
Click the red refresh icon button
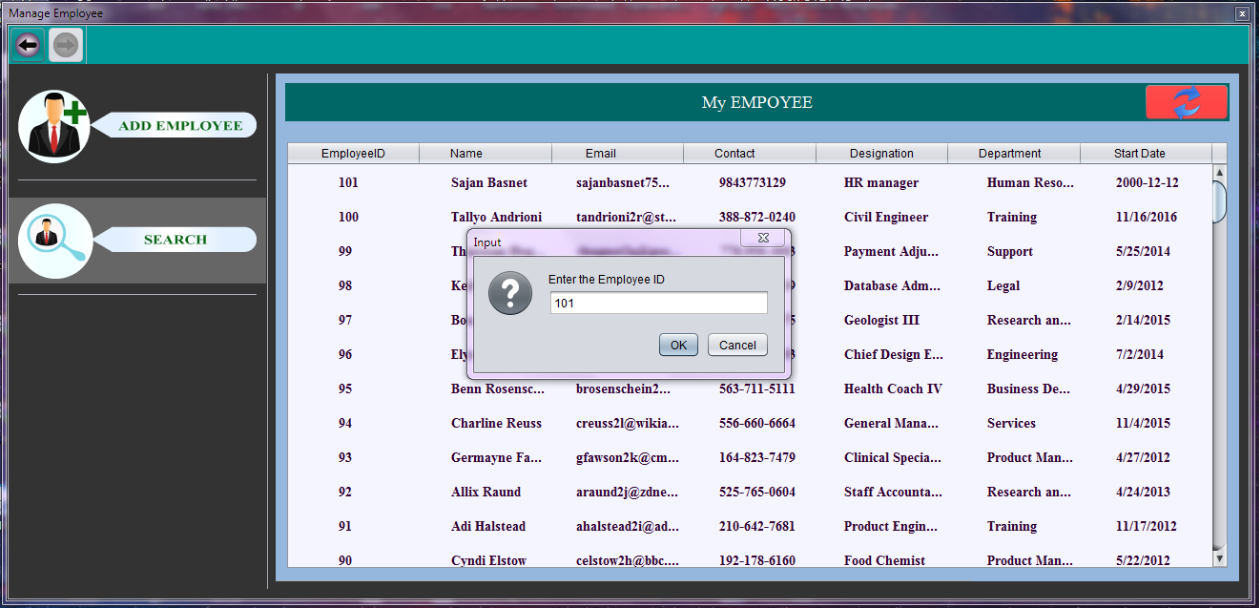[x=1186, y=102]
